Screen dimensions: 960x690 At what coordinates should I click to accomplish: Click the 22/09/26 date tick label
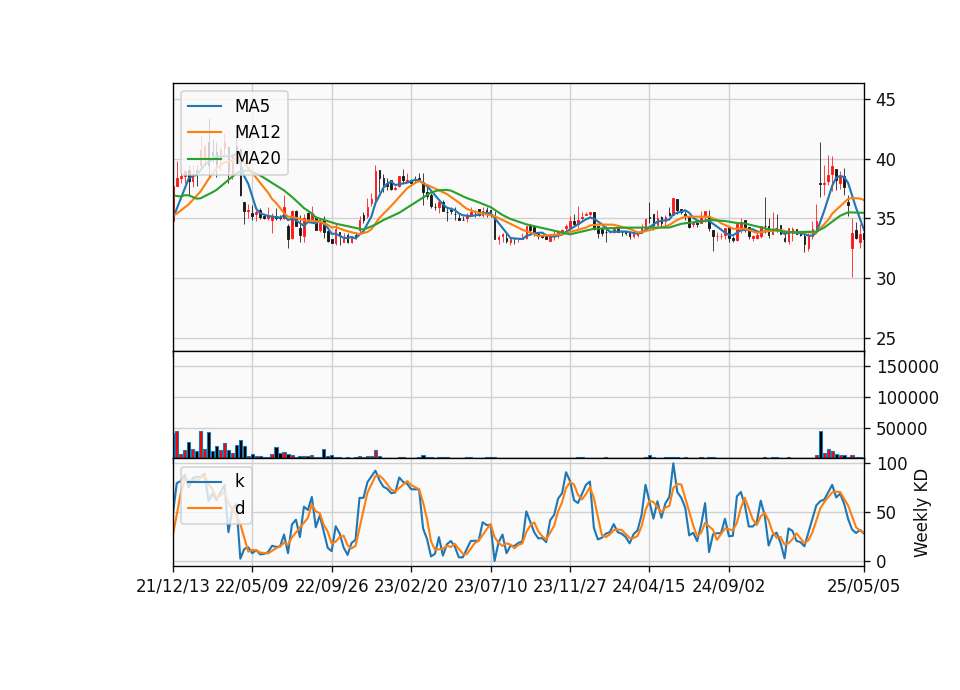[331, 586]
